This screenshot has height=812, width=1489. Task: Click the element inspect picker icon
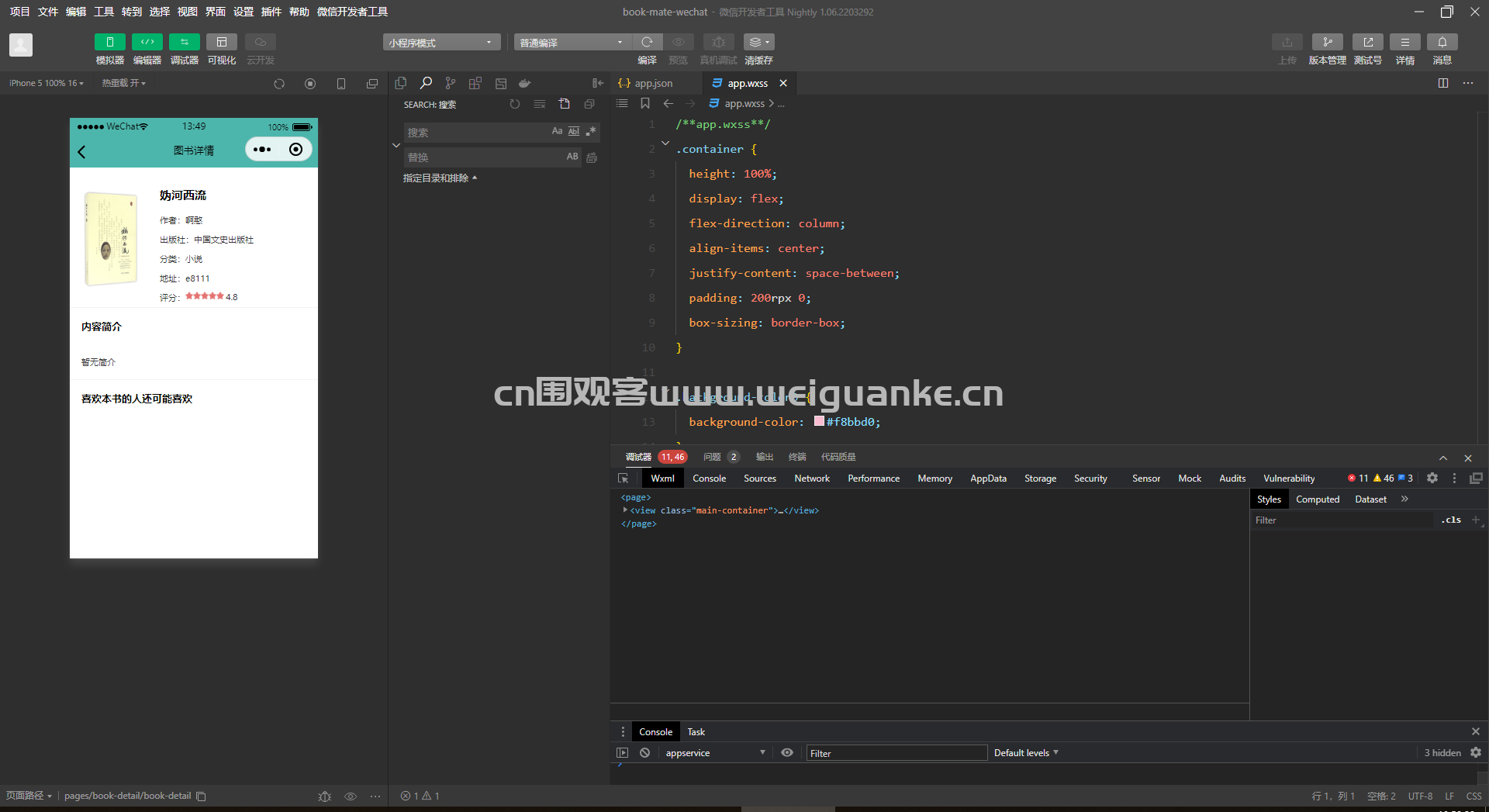pyautogui.click(x=624, y=479)
